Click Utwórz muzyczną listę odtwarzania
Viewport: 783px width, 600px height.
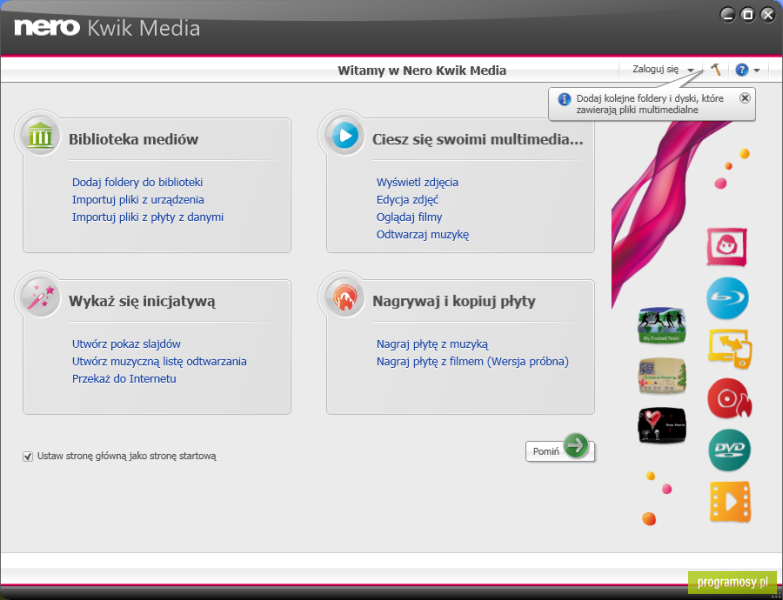point(159,361)
